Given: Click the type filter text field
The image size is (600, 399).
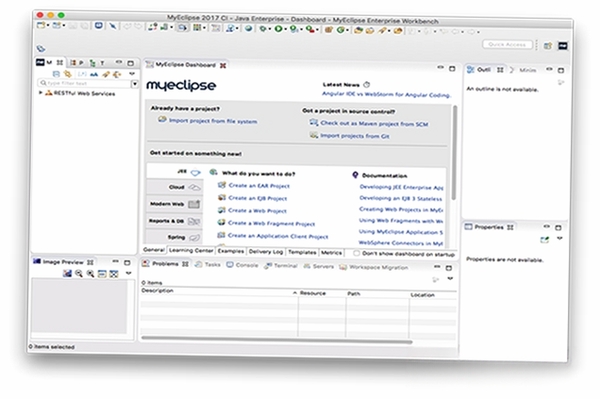Looking at the screenshot, I should [85, 83].
